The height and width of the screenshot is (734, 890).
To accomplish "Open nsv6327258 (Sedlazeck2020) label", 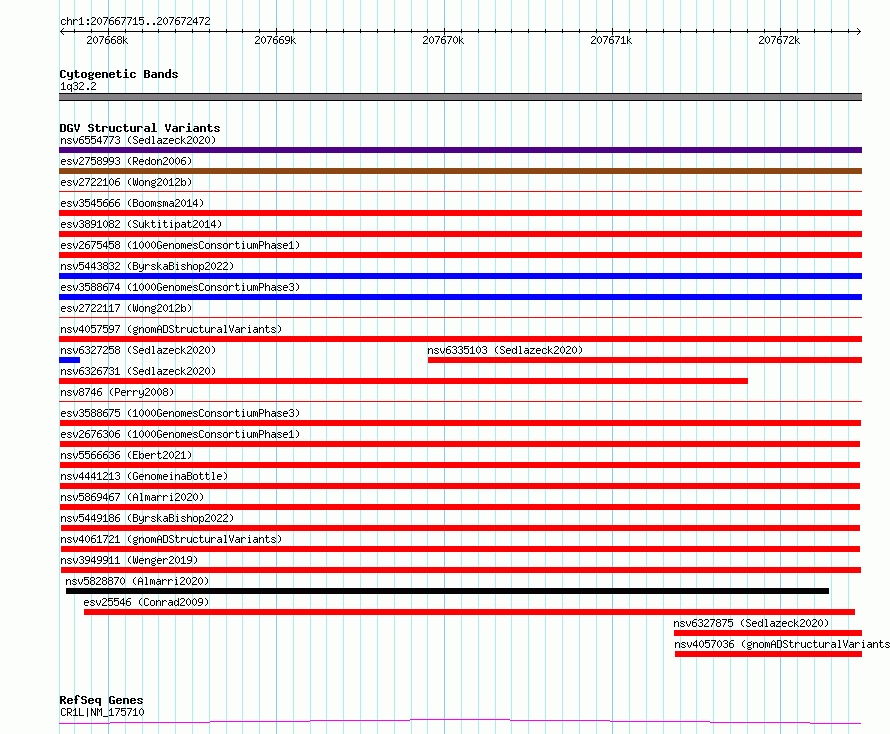I will pyautogui.click(x=138, y=350).
